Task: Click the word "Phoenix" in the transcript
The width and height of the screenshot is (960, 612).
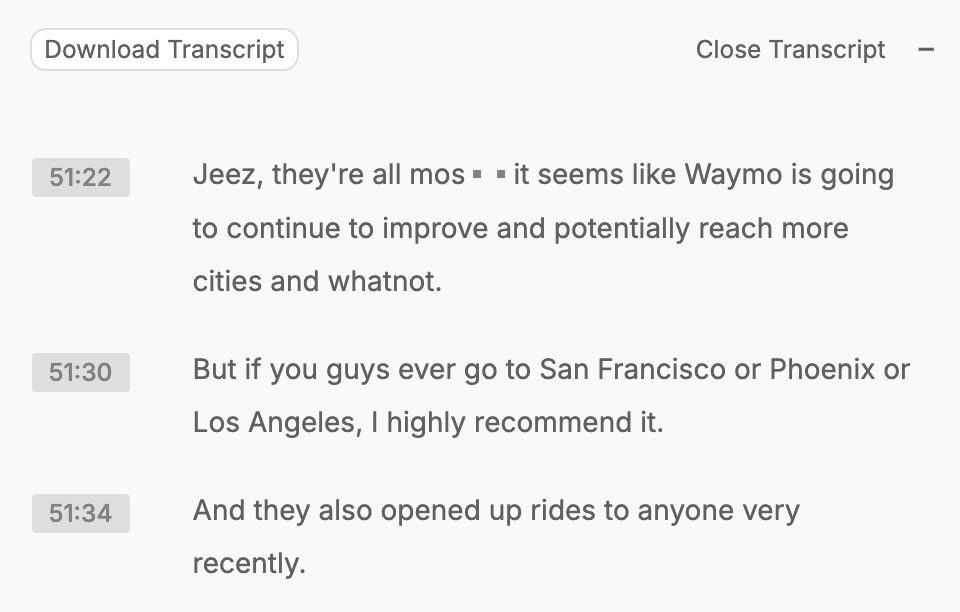Action: (822, 370)
